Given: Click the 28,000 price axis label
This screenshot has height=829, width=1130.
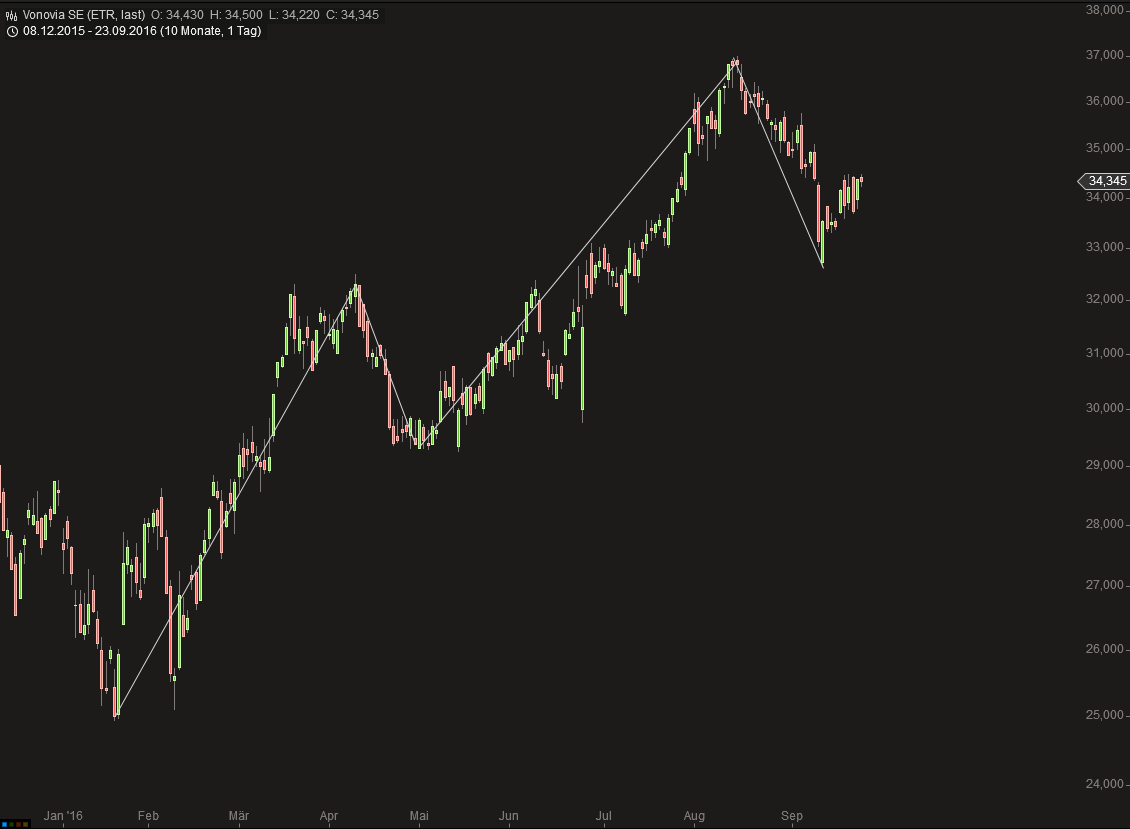Looking at the screenshot, I should (x=1105, y=524).
